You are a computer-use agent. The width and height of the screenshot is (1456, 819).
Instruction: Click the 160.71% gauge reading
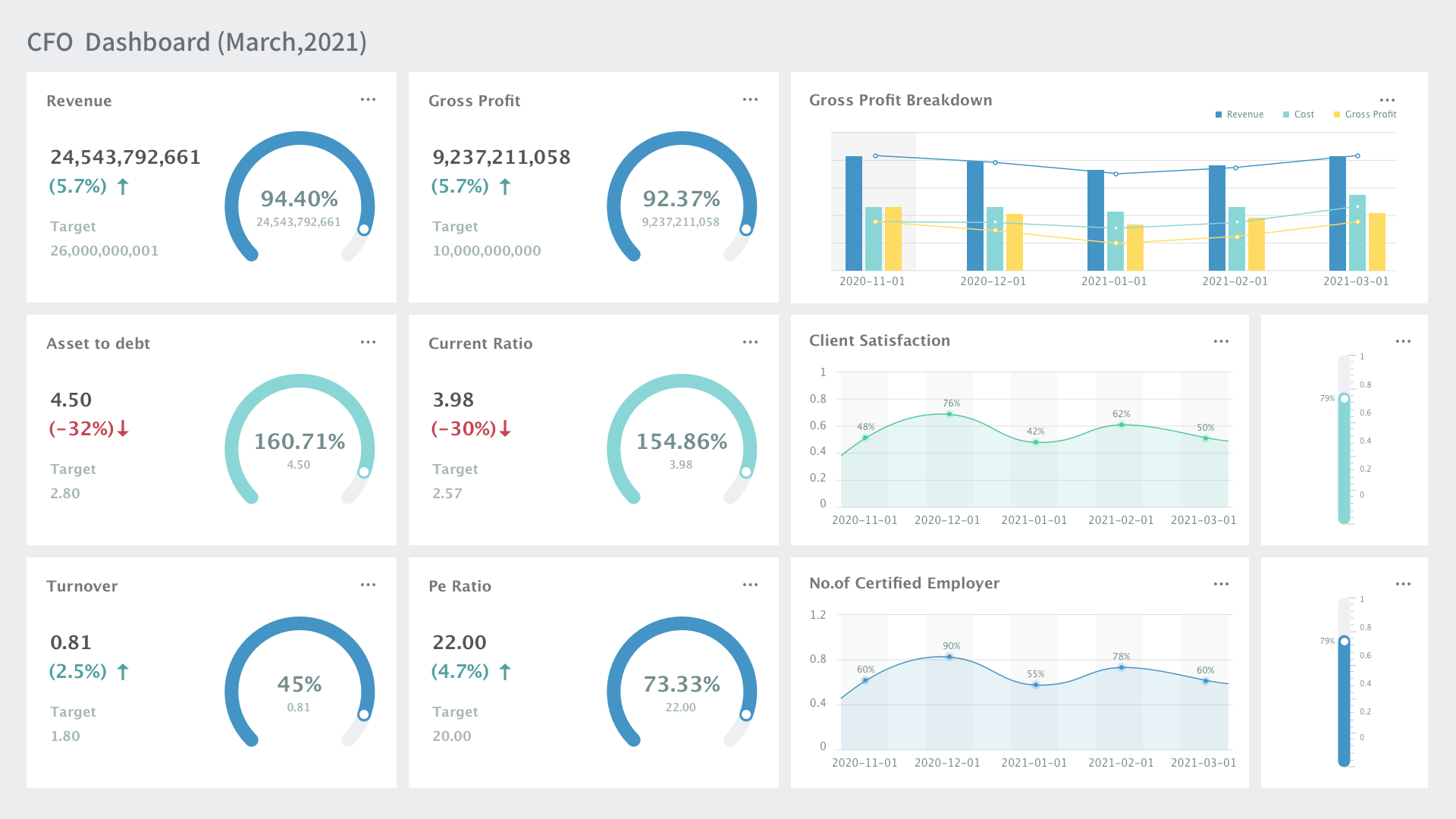pos(300,441)
